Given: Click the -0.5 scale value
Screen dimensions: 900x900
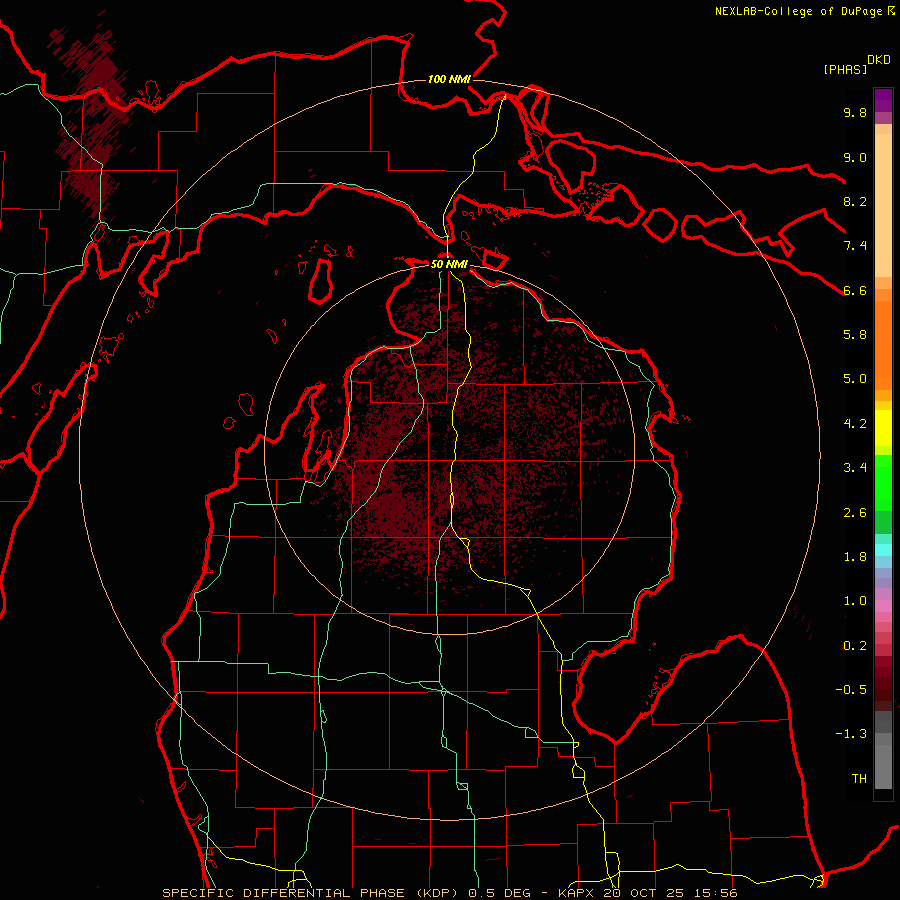Looking at the screenshot, I should 851,690.
